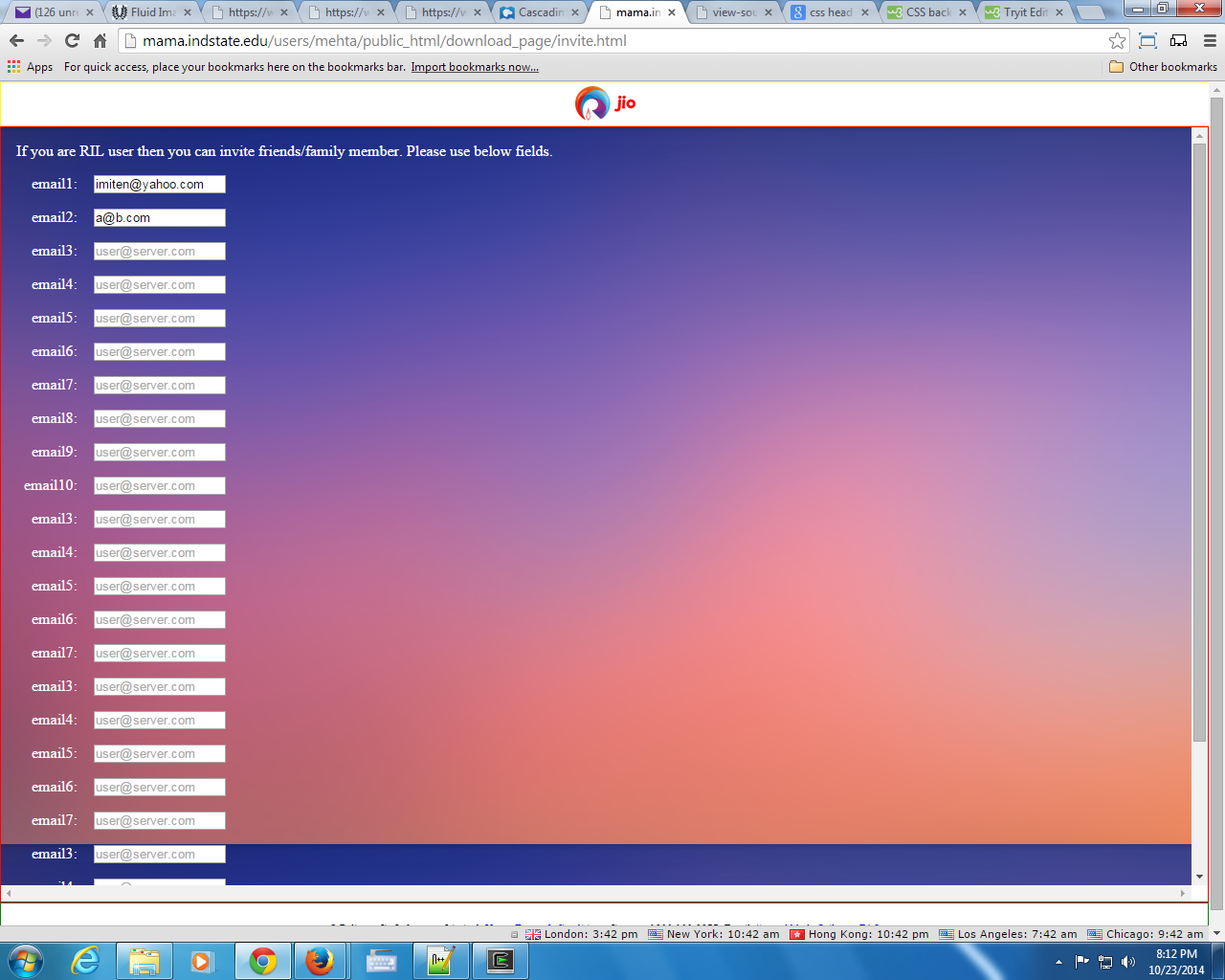
Task: Click inner frame scroll-right arrow
Action: click(x=1183, y=893)
